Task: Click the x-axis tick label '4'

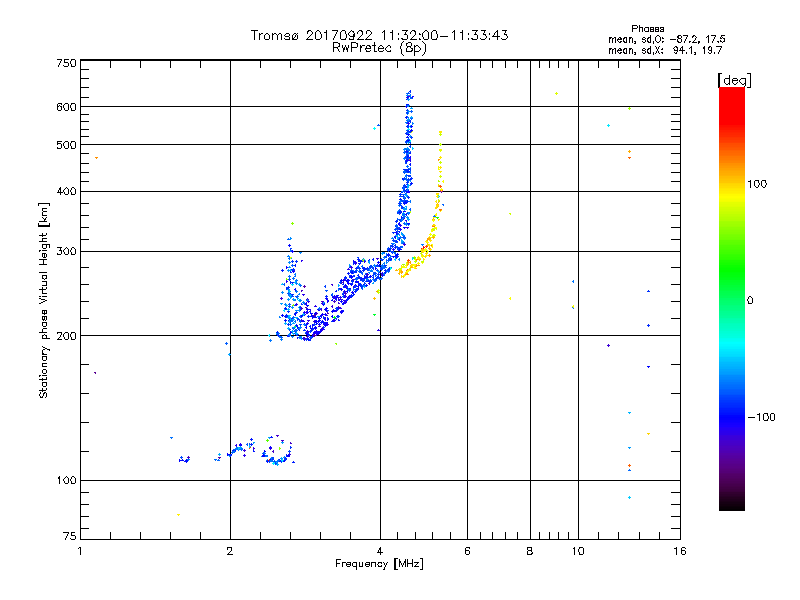Action: click(380, 551)
